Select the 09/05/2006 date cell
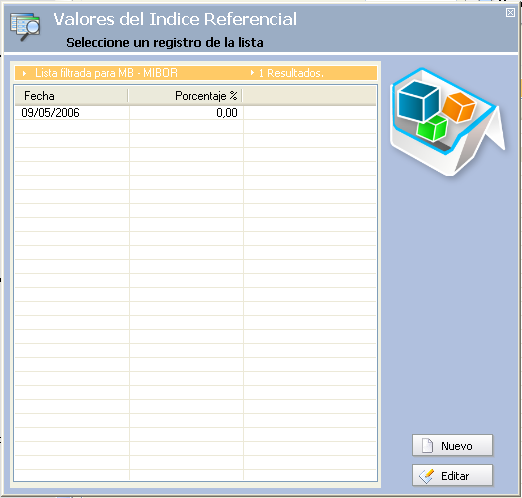 pyautogui.click(x=72, y=113)
